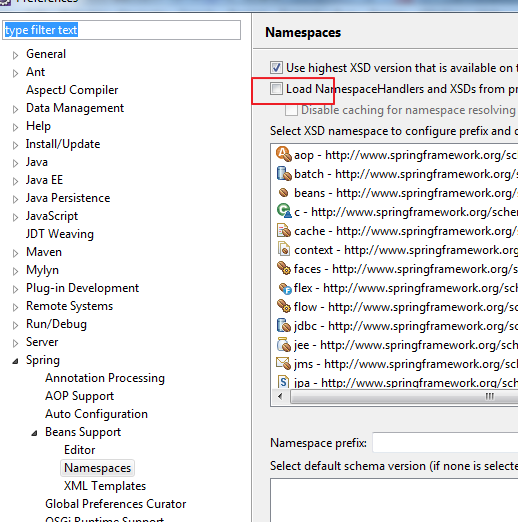This screenshot has width=518, height=522.
Task: Expand the JavaScript node
Action: point(15,217)
